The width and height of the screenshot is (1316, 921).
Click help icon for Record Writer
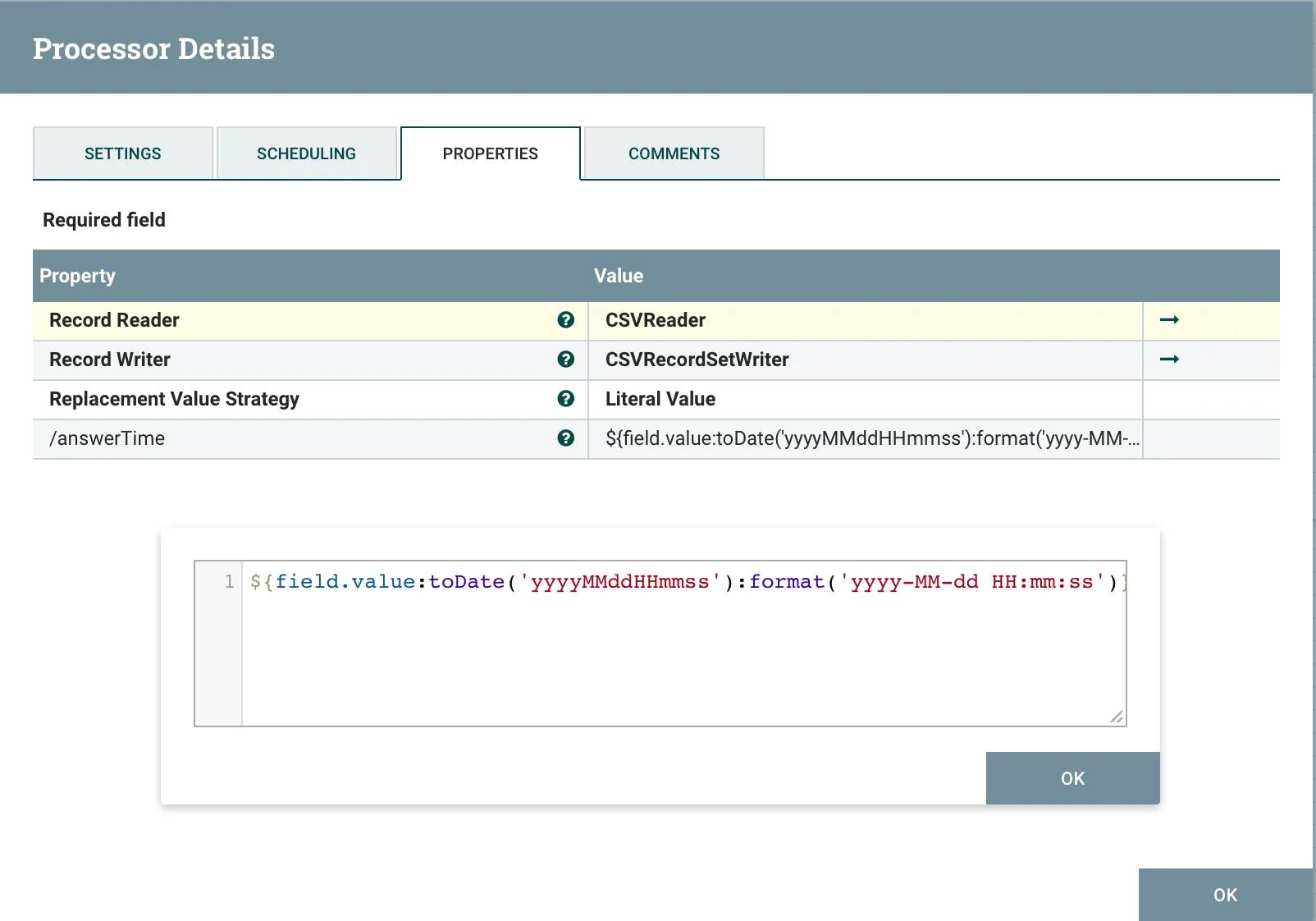pos(565,360)
